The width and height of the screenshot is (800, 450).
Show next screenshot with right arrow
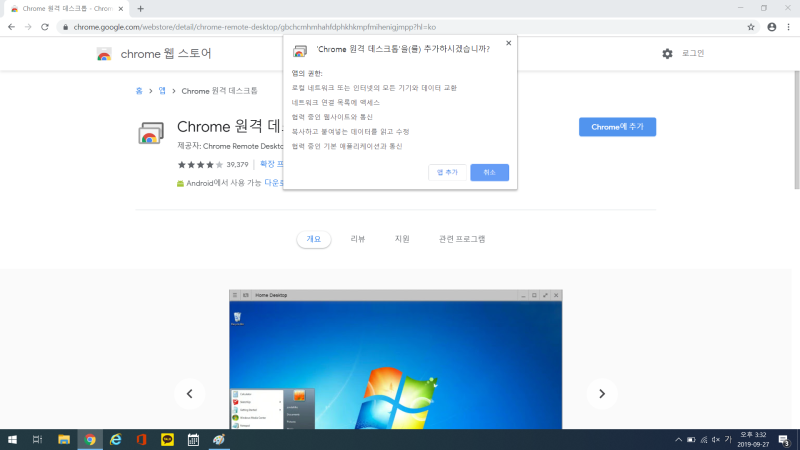pos(602,394)
